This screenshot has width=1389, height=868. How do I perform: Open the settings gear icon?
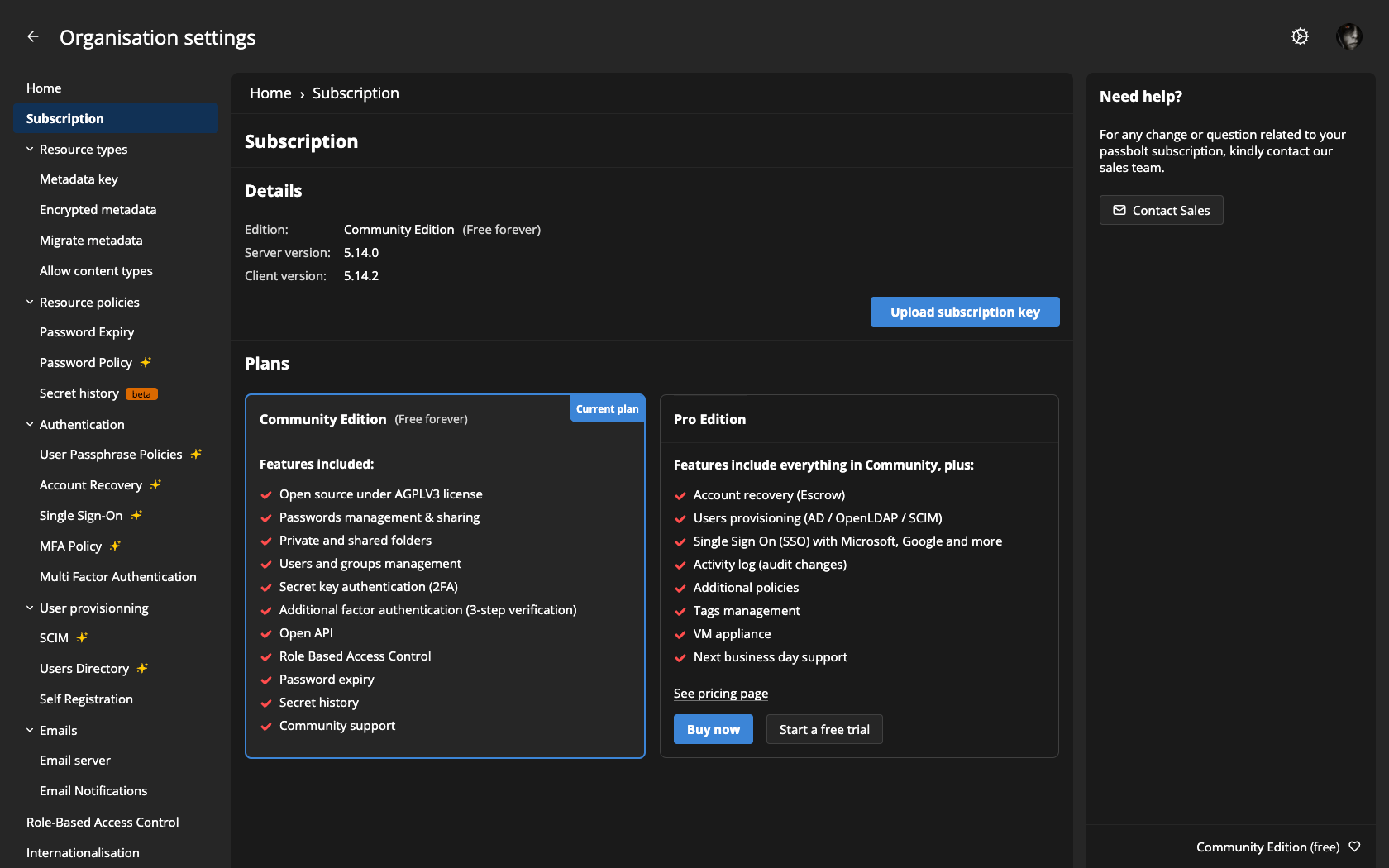1300,36
